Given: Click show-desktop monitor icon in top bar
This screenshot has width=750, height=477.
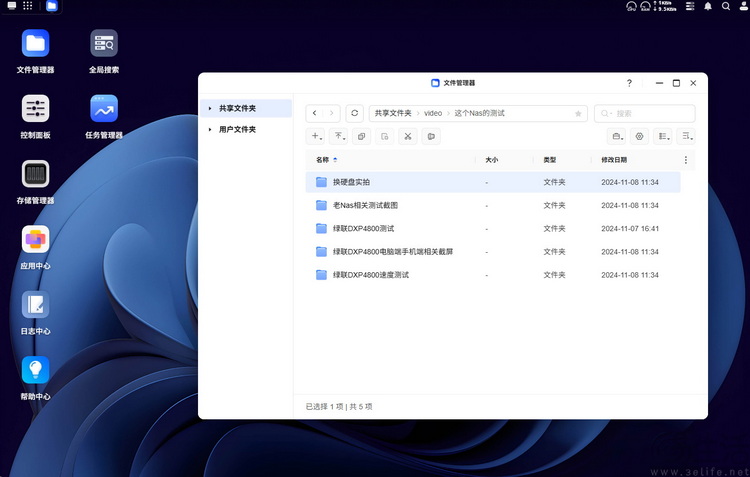Looking at the screenshot, I should coord(12,6).
